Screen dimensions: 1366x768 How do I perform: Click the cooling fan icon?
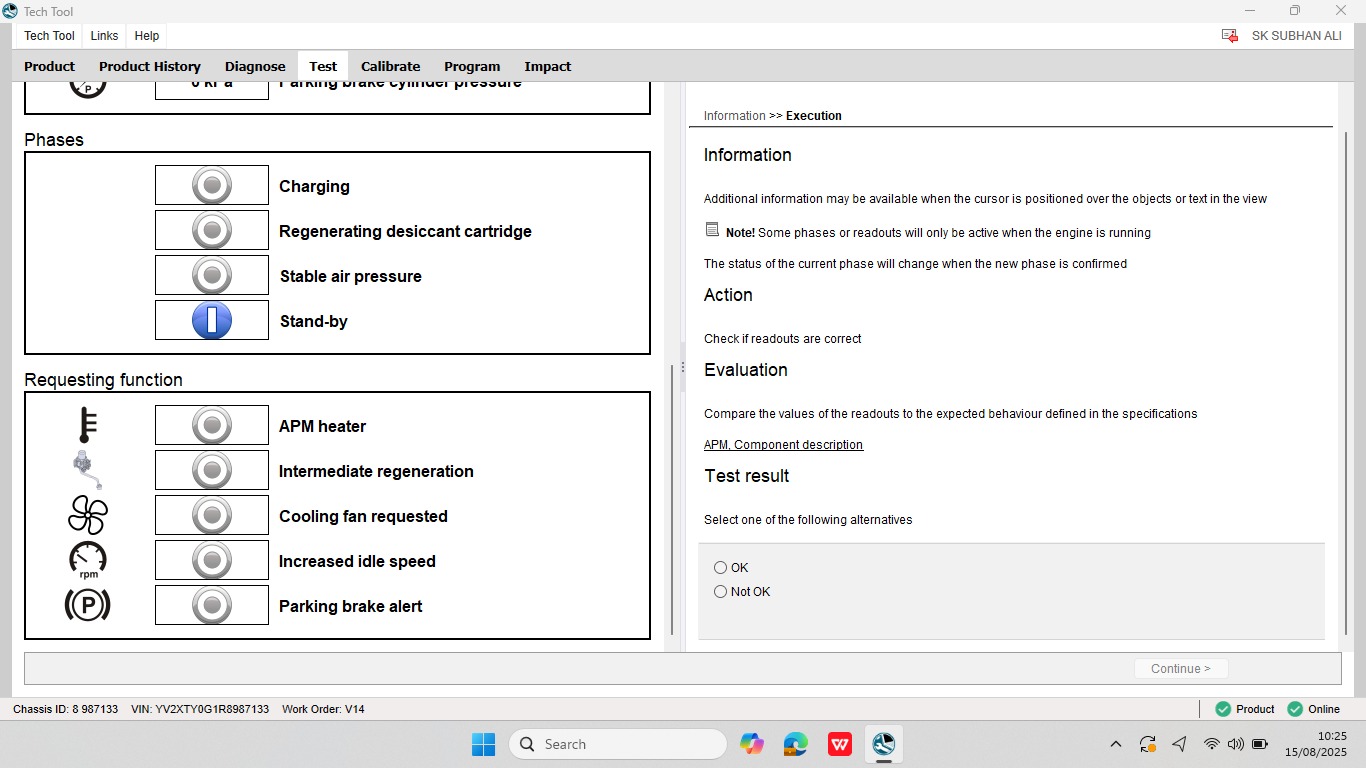point(88,516)
